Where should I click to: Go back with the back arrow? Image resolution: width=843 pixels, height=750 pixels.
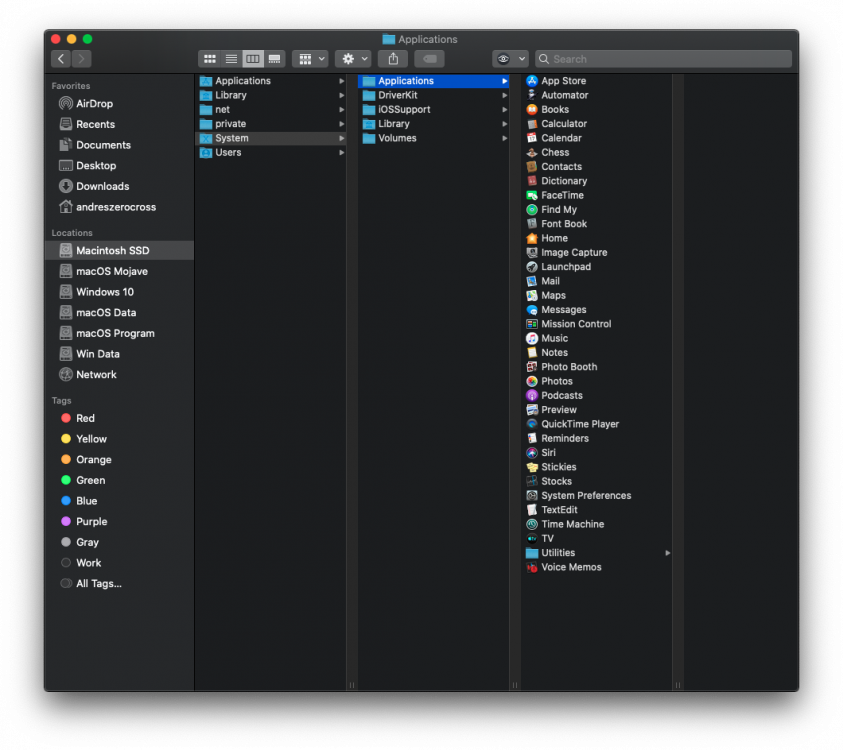click(61, 59)
